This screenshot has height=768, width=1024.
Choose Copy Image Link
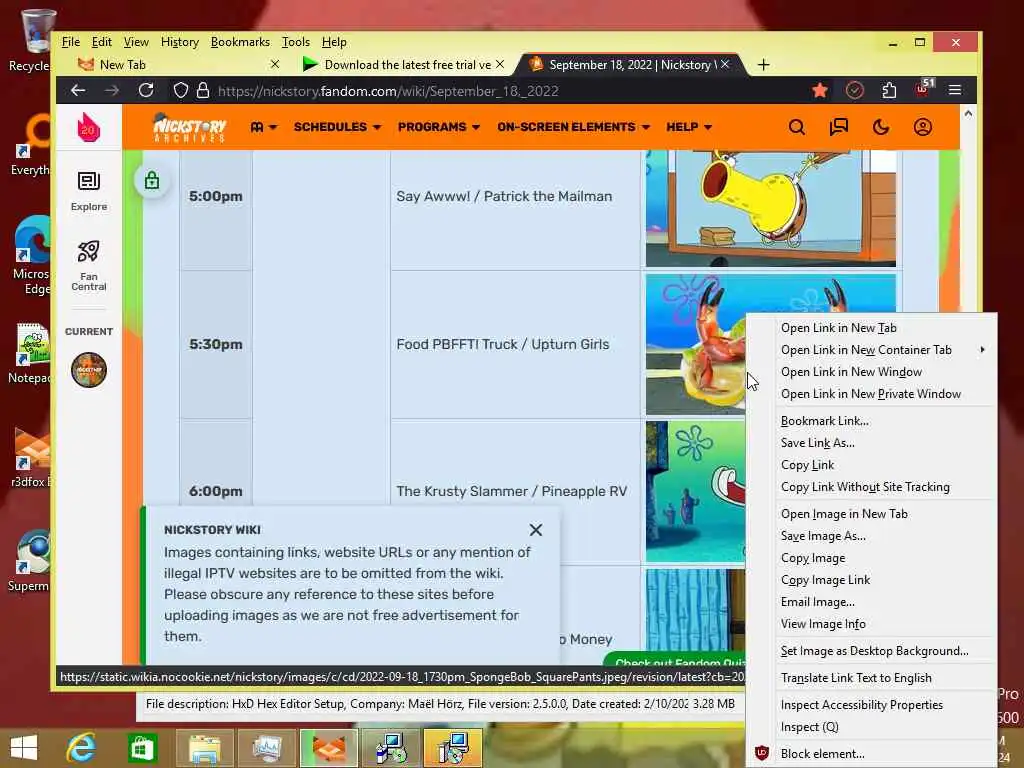click(872, 580)
